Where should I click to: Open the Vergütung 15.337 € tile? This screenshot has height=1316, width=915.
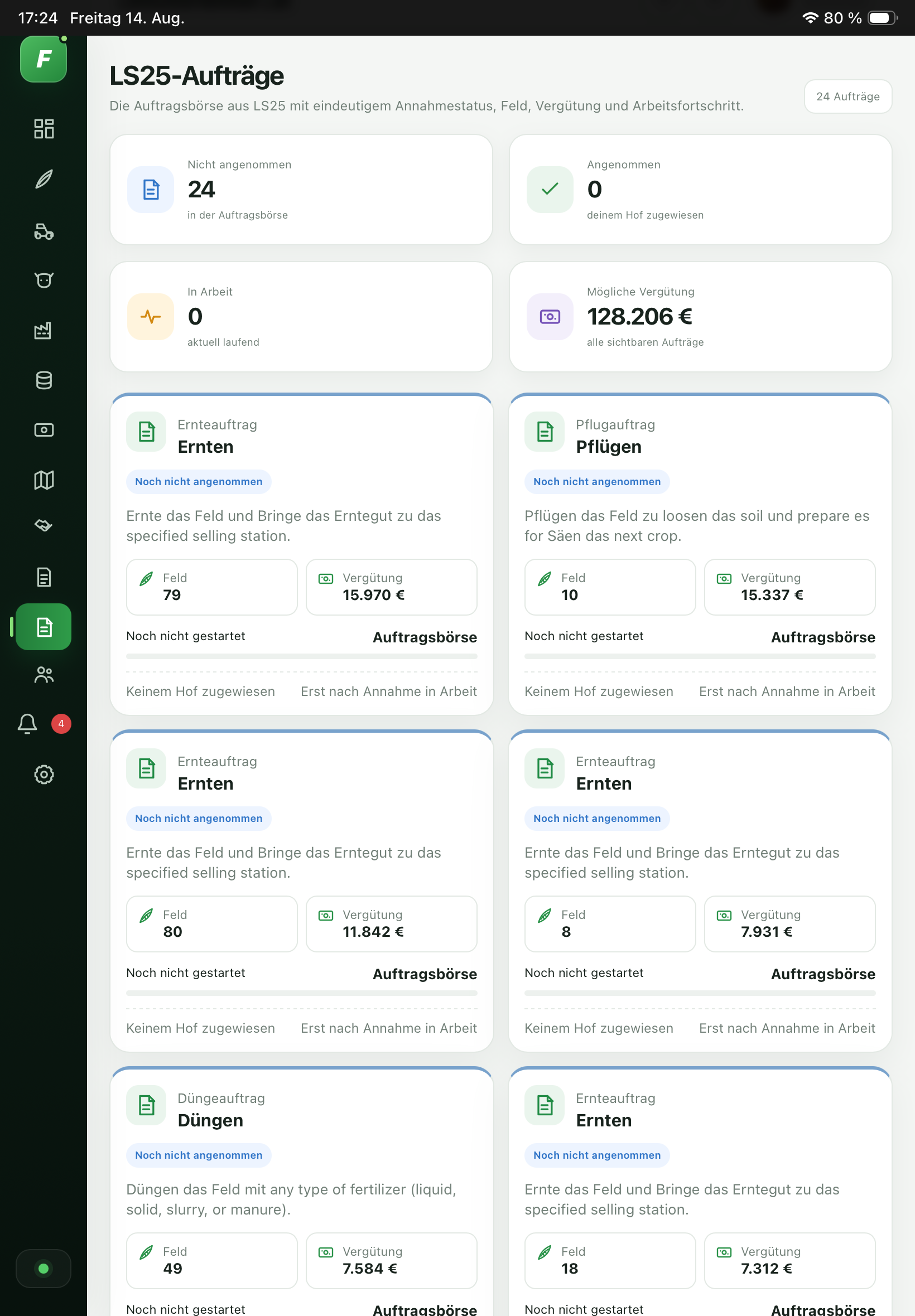click(790, 587)
